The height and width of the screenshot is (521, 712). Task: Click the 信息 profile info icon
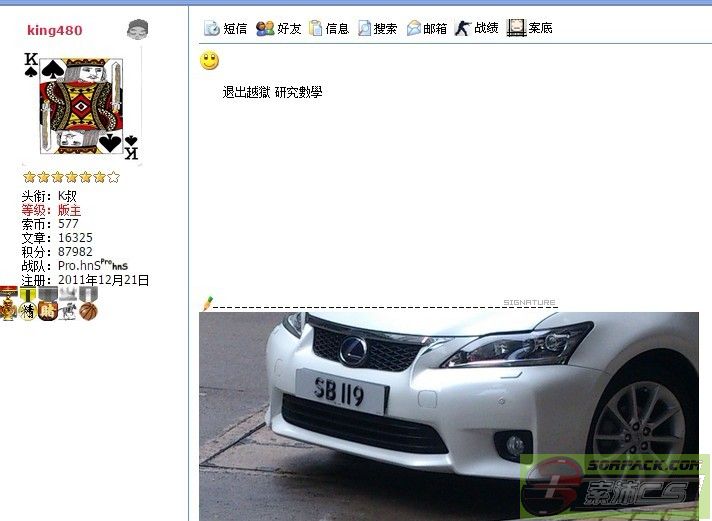click(316, 28)
